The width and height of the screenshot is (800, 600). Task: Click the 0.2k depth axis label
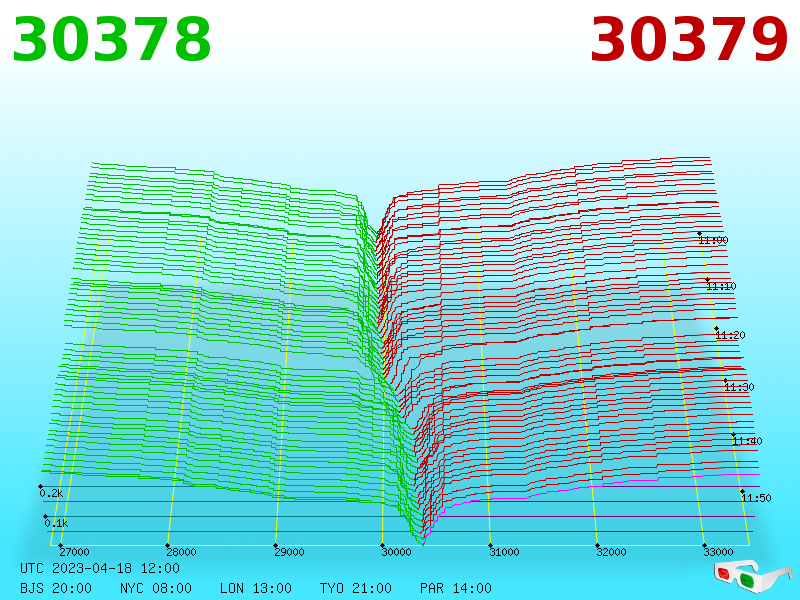pos(51,493)
